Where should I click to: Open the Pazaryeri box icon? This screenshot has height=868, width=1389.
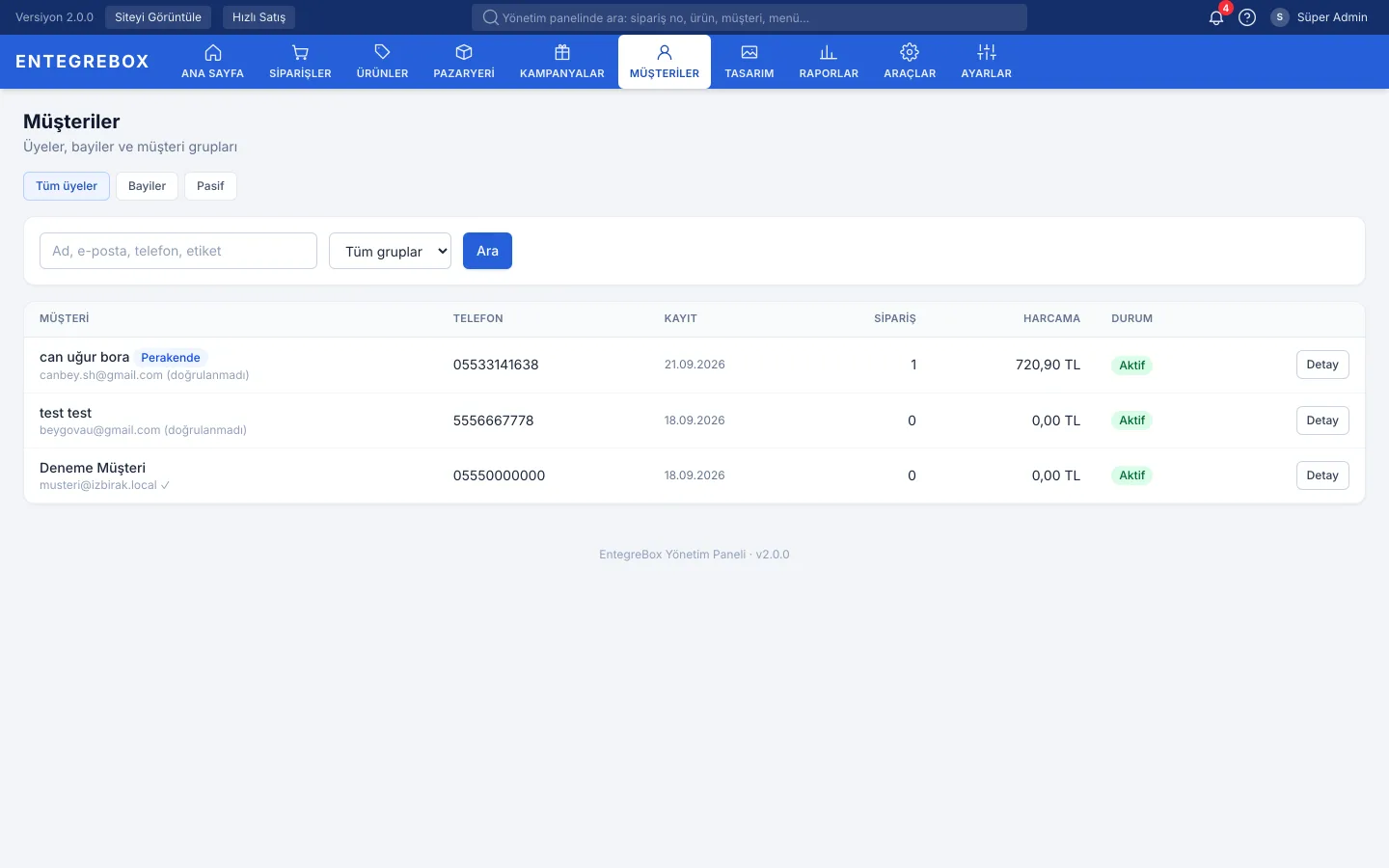point(464,52)
